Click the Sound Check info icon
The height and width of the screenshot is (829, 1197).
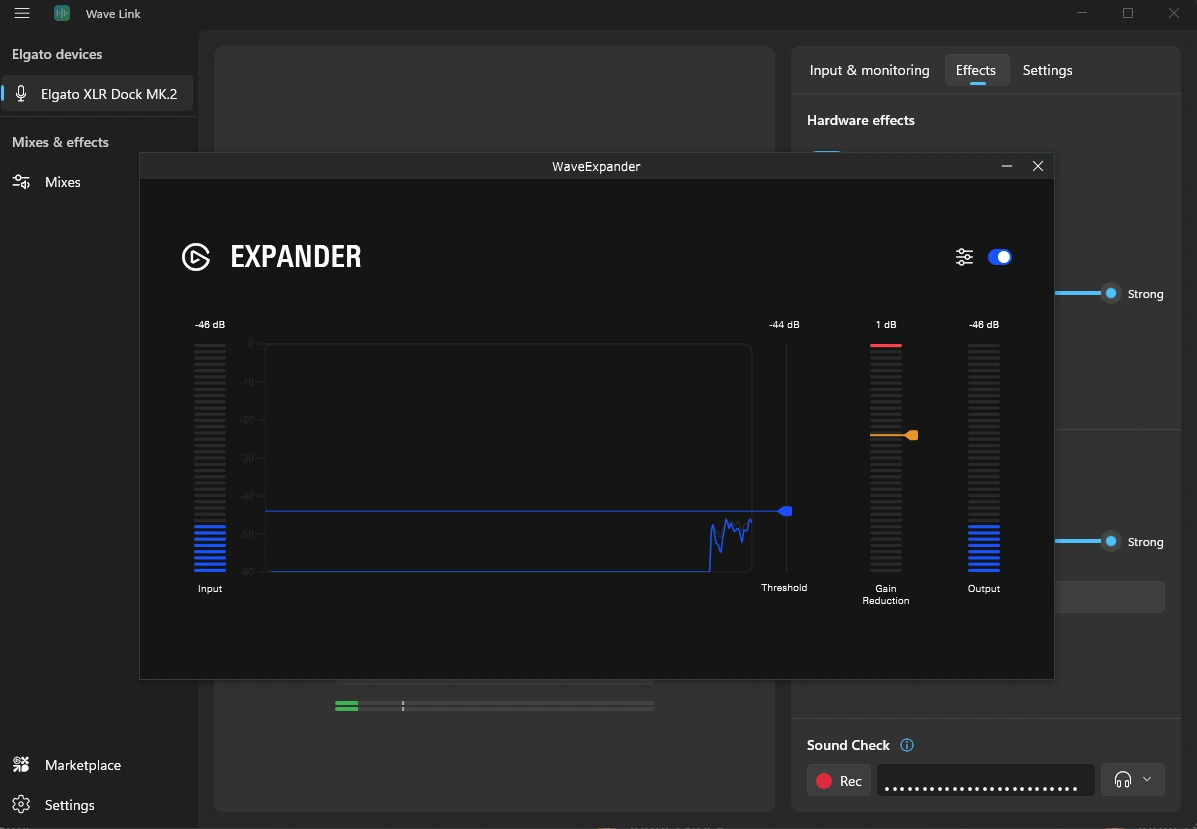tap(907, 745)
